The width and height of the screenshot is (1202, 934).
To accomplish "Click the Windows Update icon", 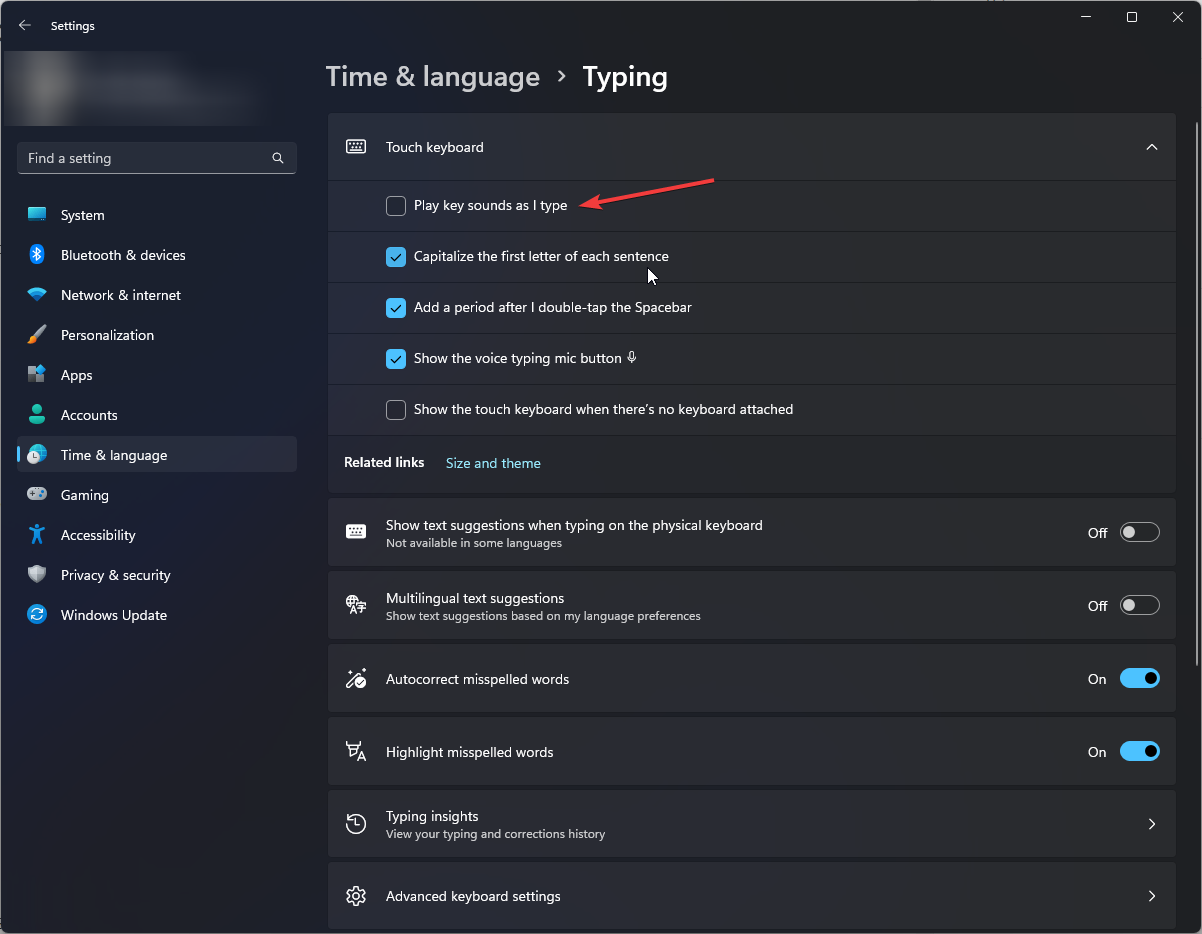I will 37,615.
